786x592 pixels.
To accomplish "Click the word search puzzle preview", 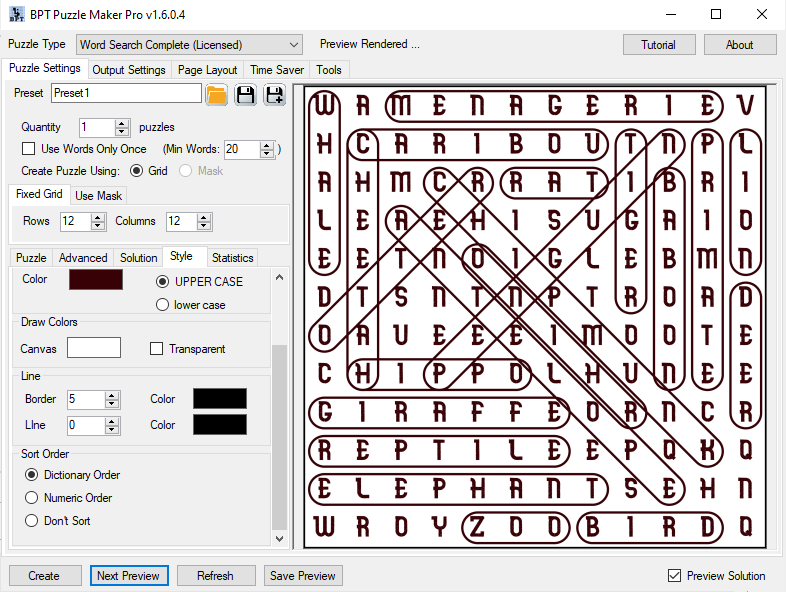I will click(535, 317).
